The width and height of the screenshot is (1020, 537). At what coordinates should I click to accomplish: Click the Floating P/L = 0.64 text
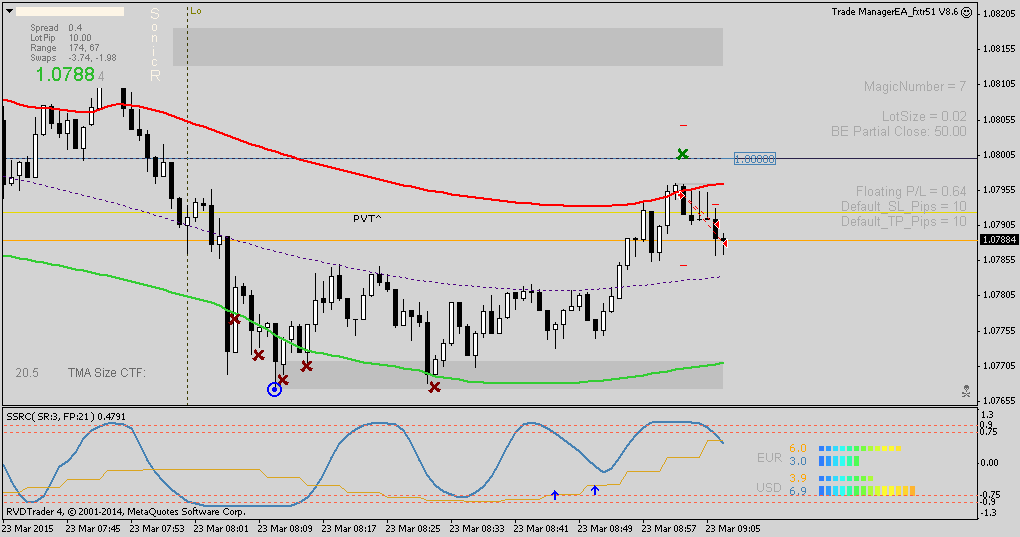click(911, 191)
